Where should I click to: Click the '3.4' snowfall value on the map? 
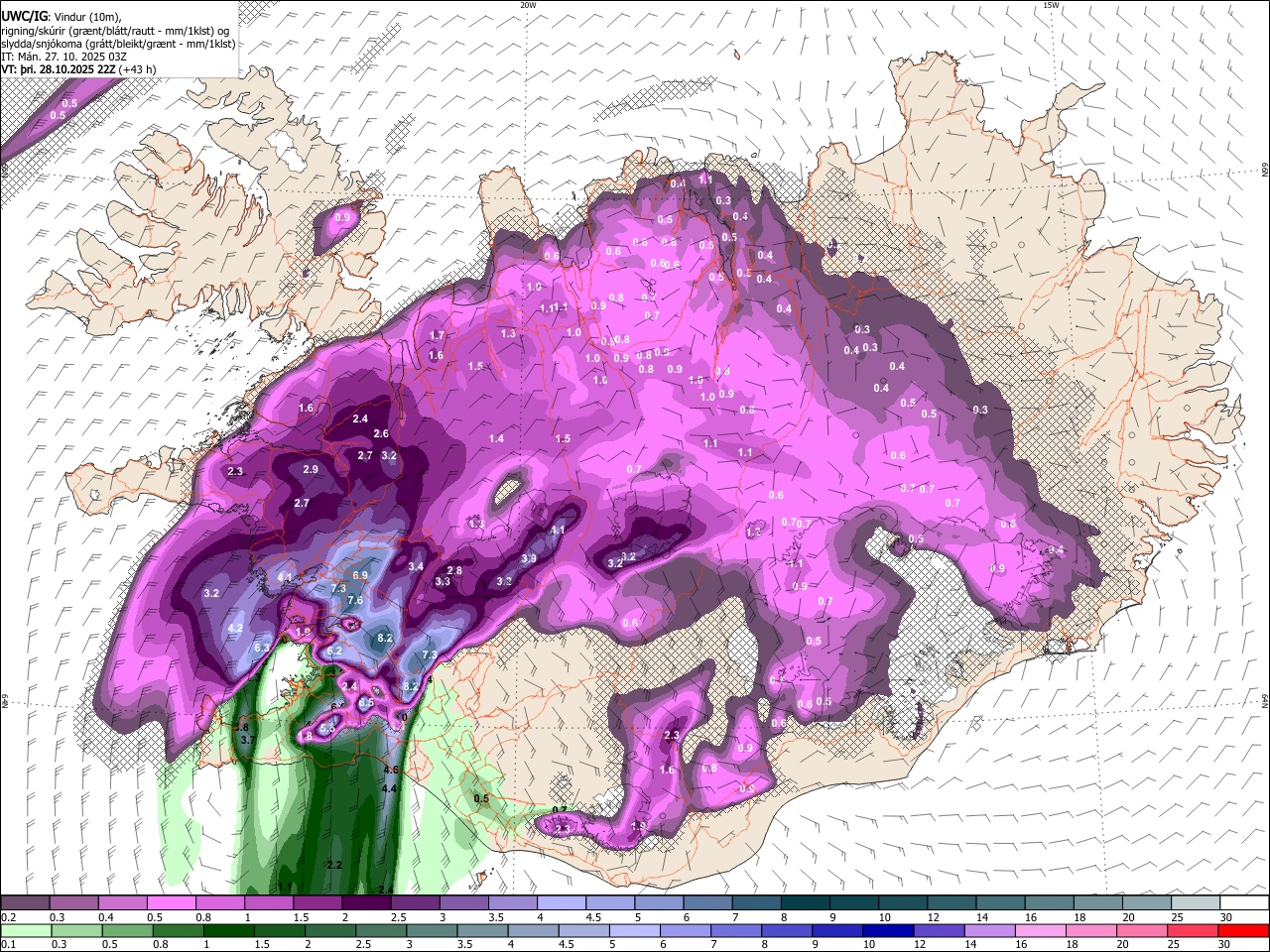416,566
